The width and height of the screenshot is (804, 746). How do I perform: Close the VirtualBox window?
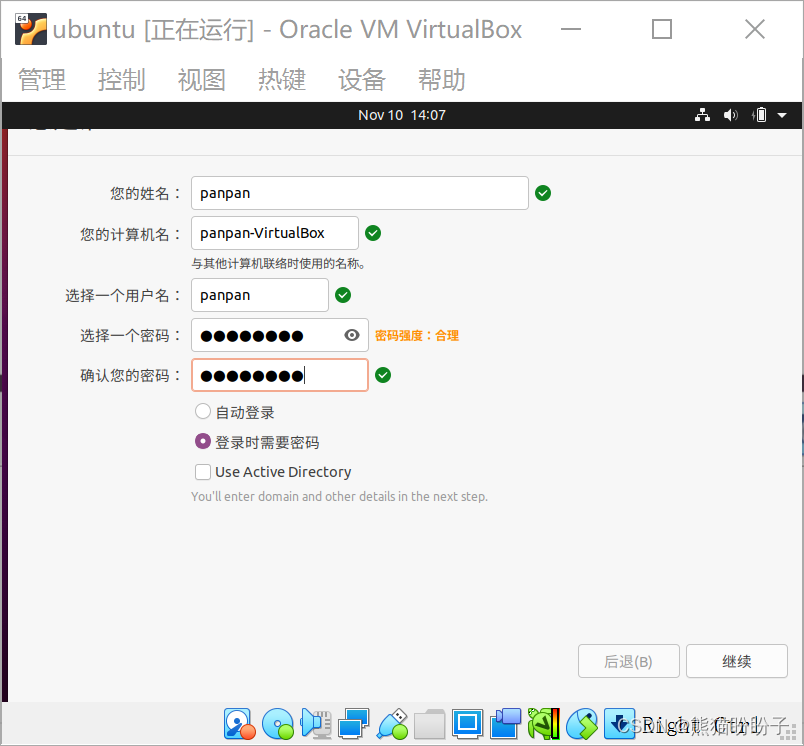tap(755, 29)
